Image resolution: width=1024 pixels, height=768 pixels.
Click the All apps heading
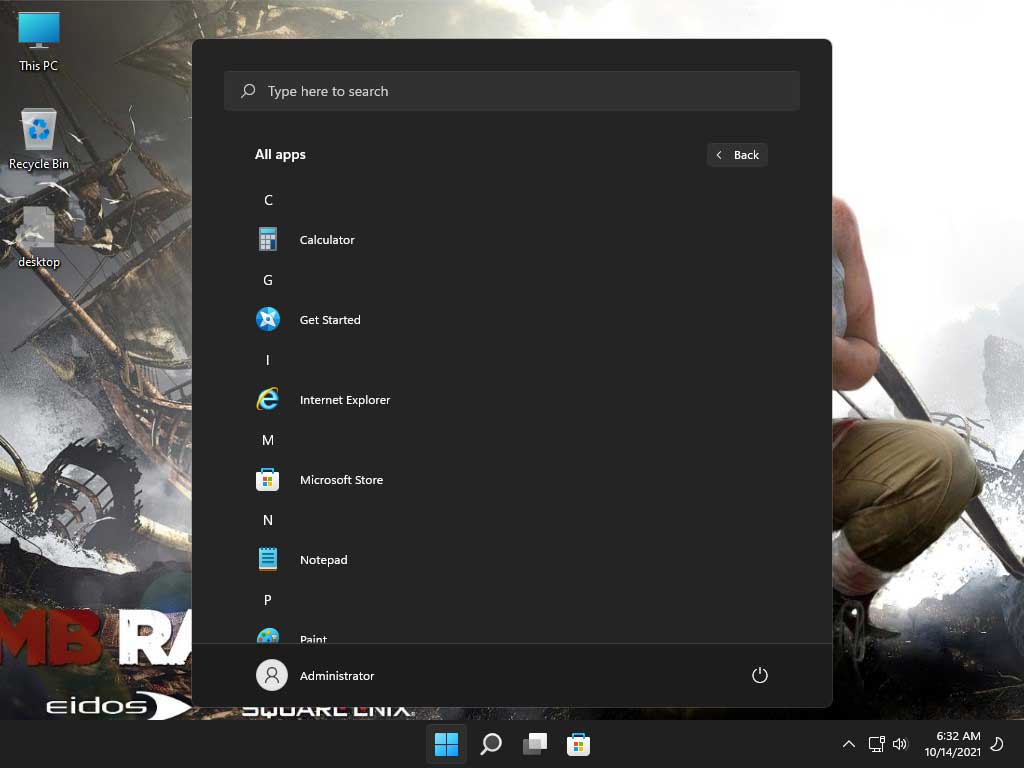pyautogui.click(x=280, y=154)
